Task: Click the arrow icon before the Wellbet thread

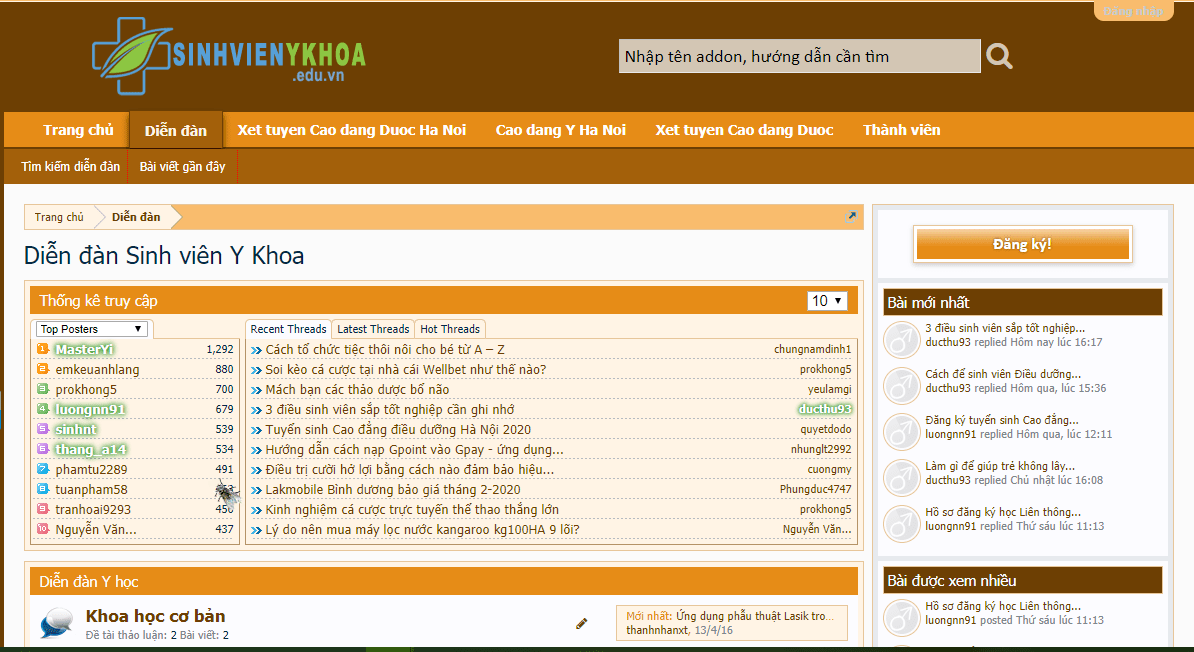Action: (257, 370)
